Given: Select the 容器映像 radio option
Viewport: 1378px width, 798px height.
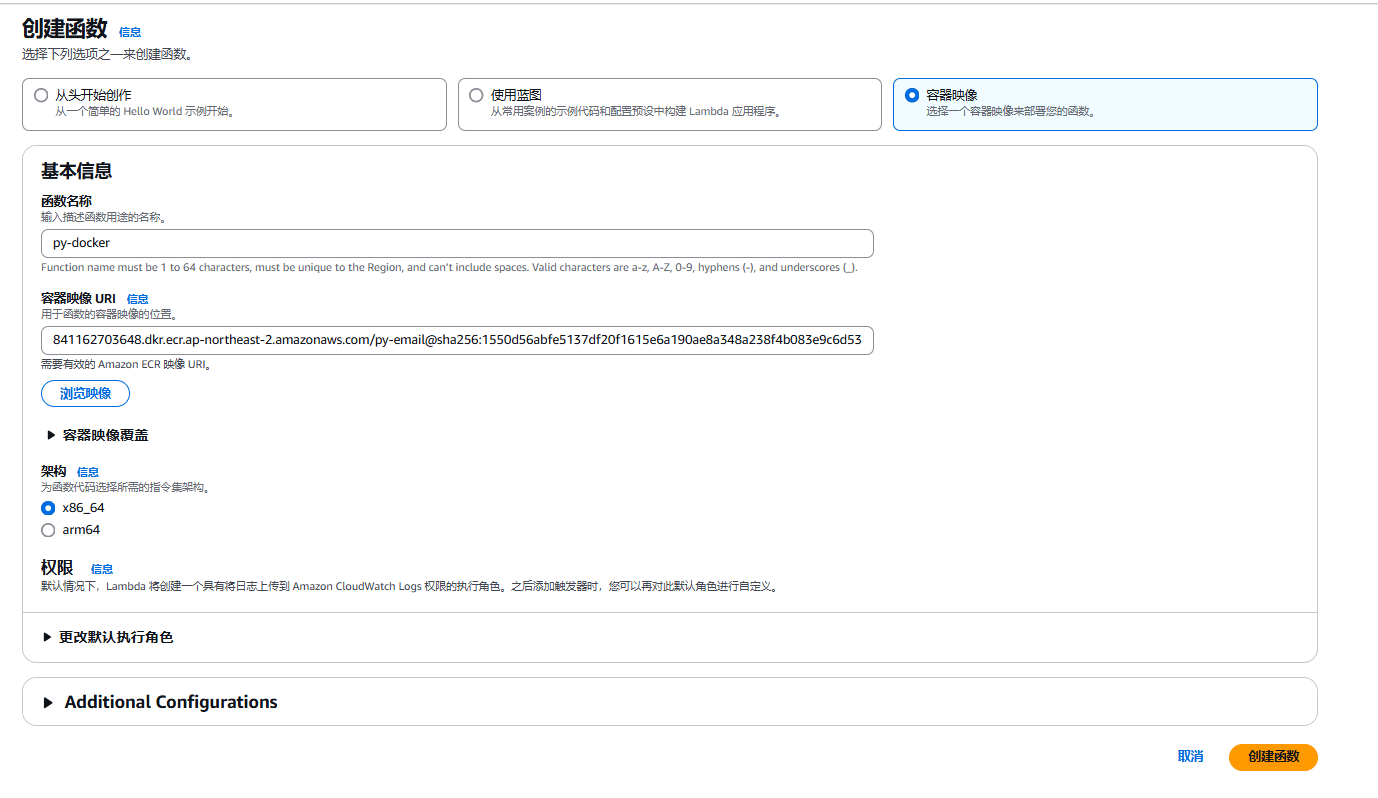Looking at the screenshot, I should pyautogui.click(x=911, y=95).
